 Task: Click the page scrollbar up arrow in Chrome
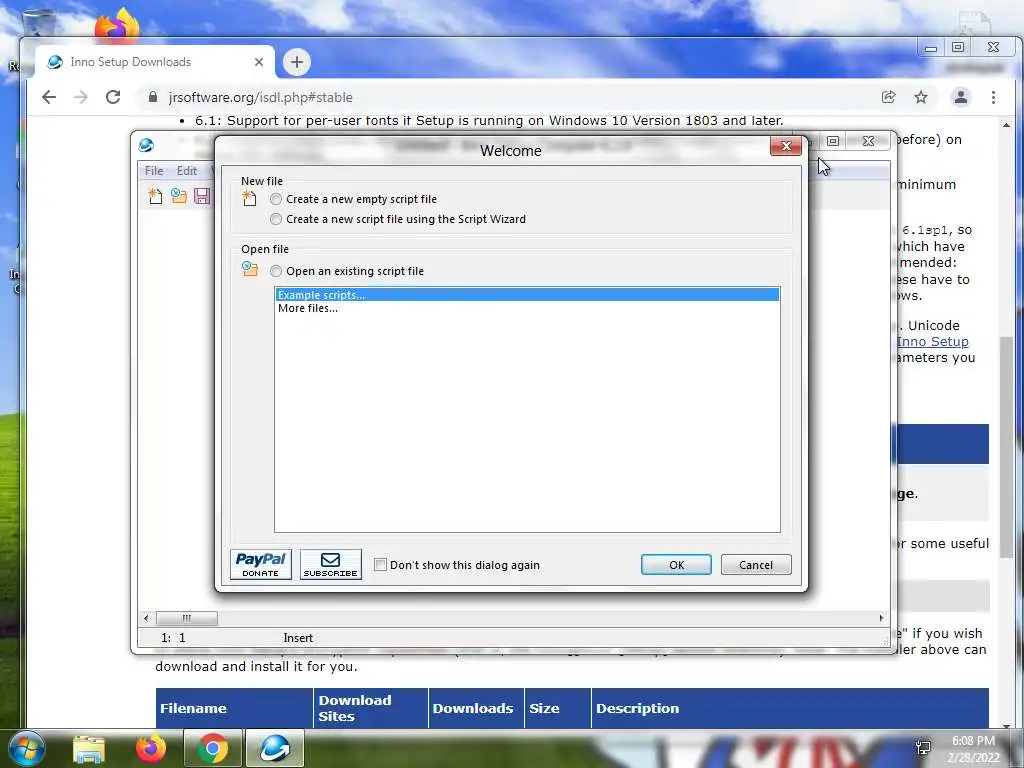1006,125
